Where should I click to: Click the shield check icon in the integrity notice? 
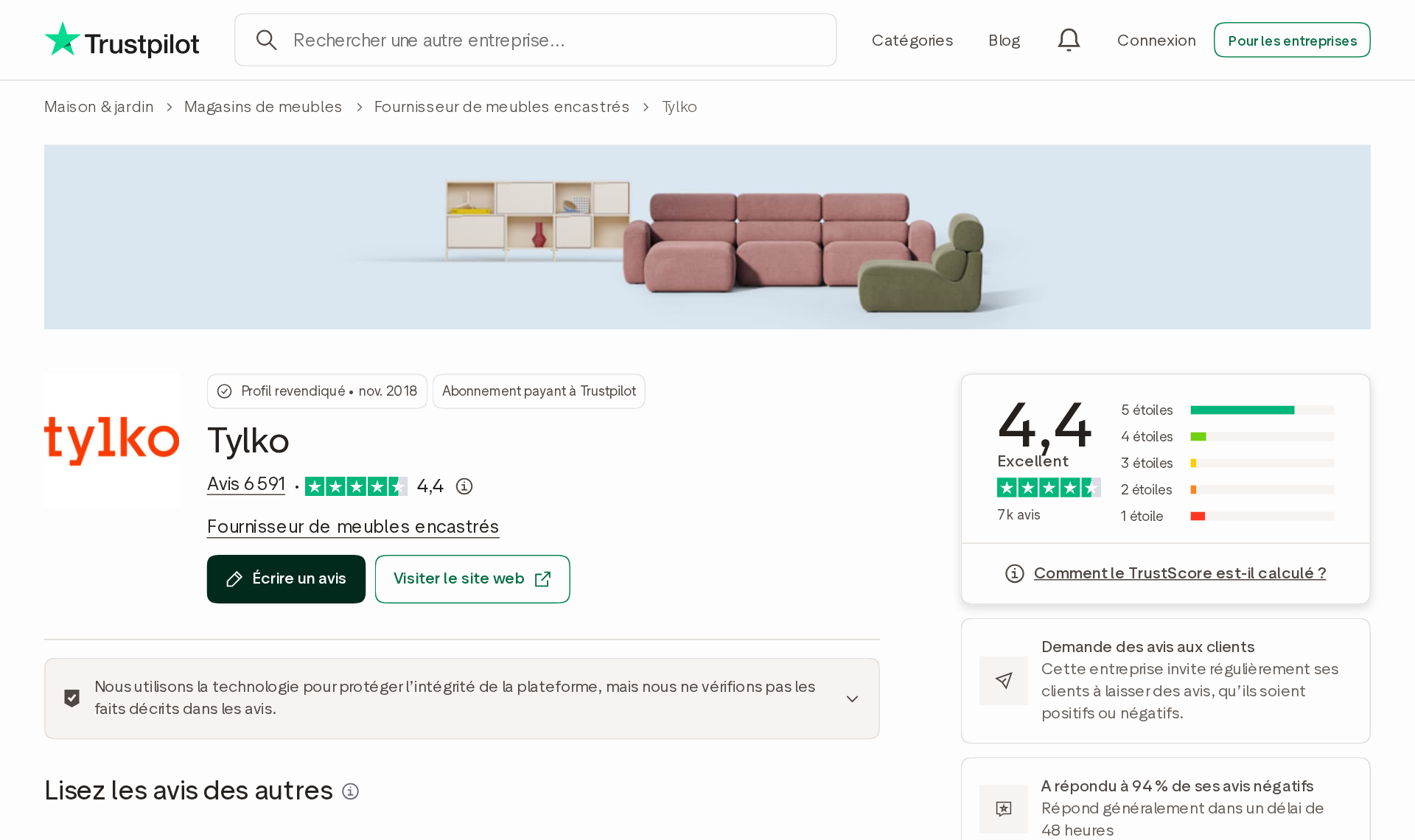tap(71, 698)
